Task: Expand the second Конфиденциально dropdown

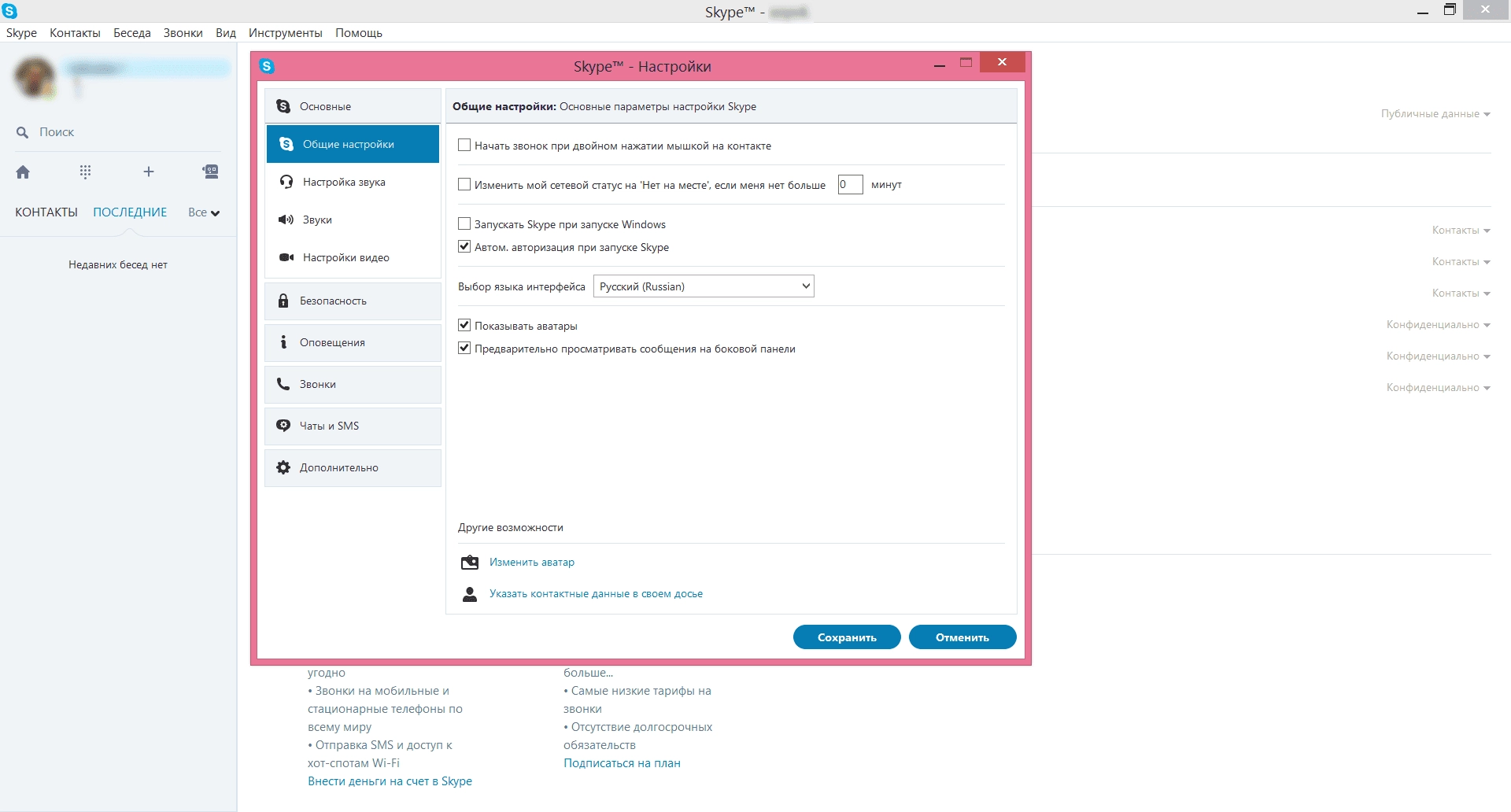Action: coord(1439,356)
